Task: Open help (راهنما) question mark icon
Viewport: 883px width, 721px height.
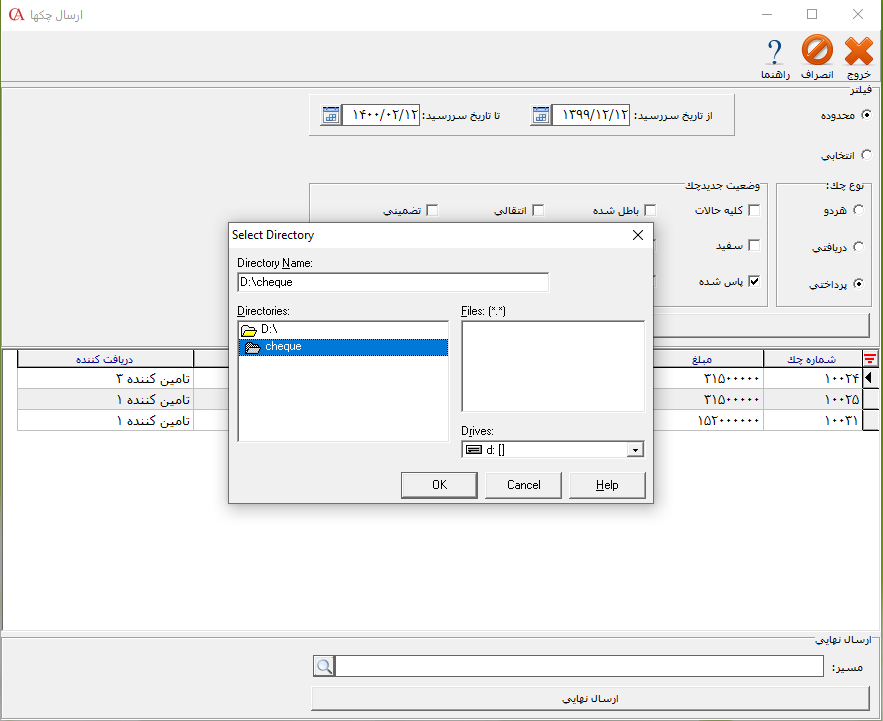Action: point(774,52)
